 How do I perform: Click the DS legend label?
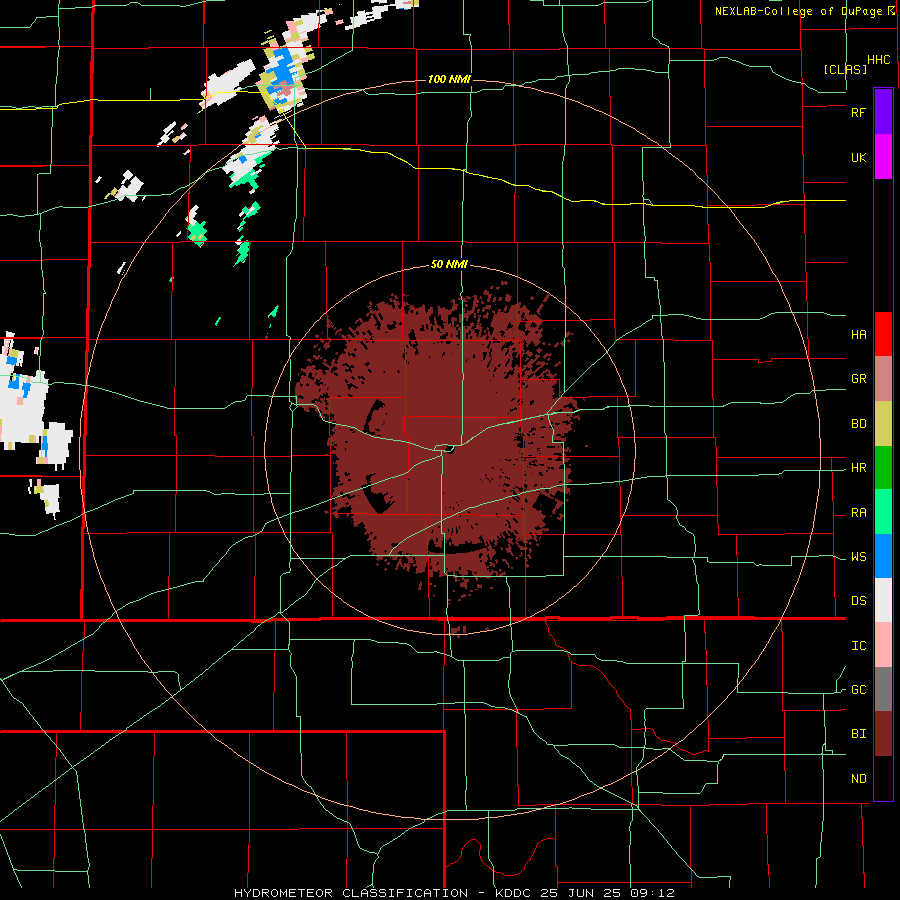point(858,601)
